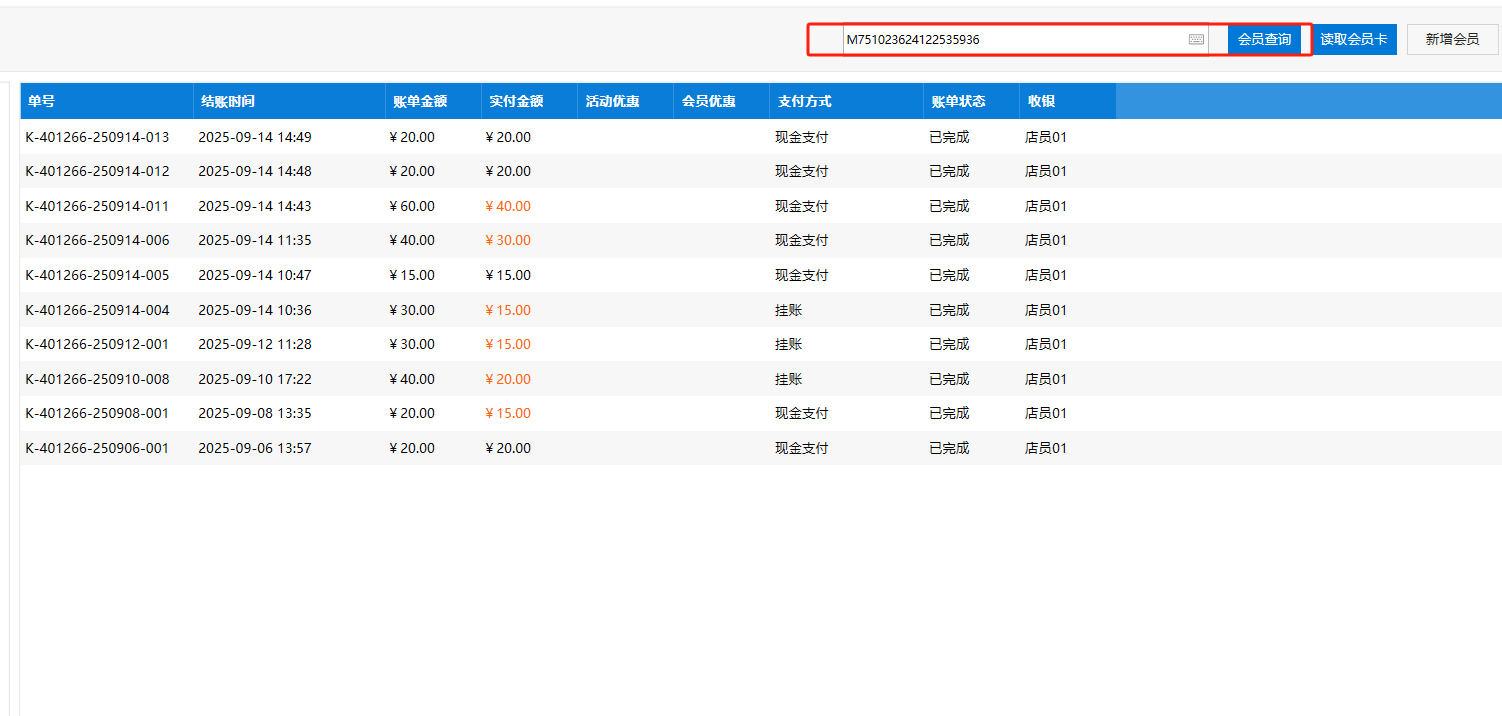Open the 新增会员 form

(1452, 40)
